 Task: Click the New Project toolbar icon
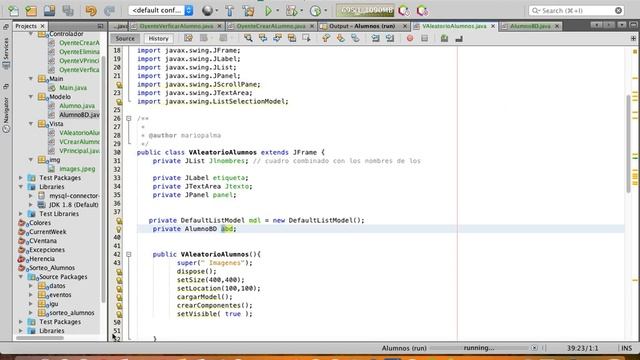coord(31,11)
